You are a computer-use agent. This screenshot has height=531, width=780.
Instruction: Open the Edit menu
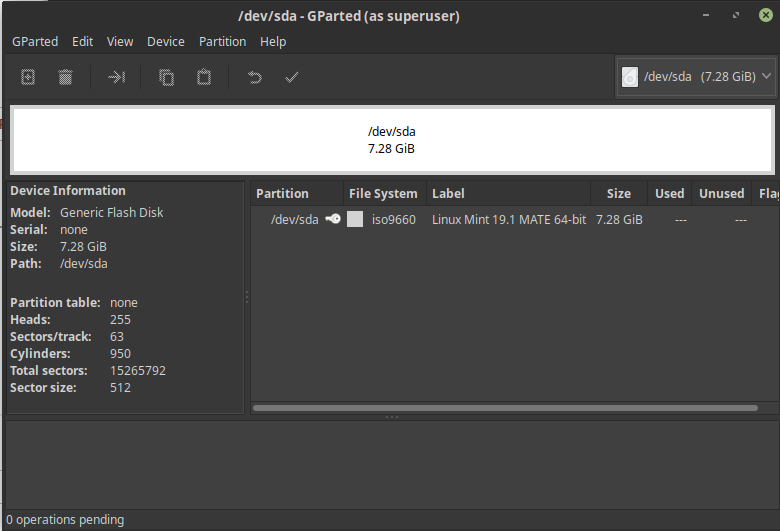click(x=82, y=41)
